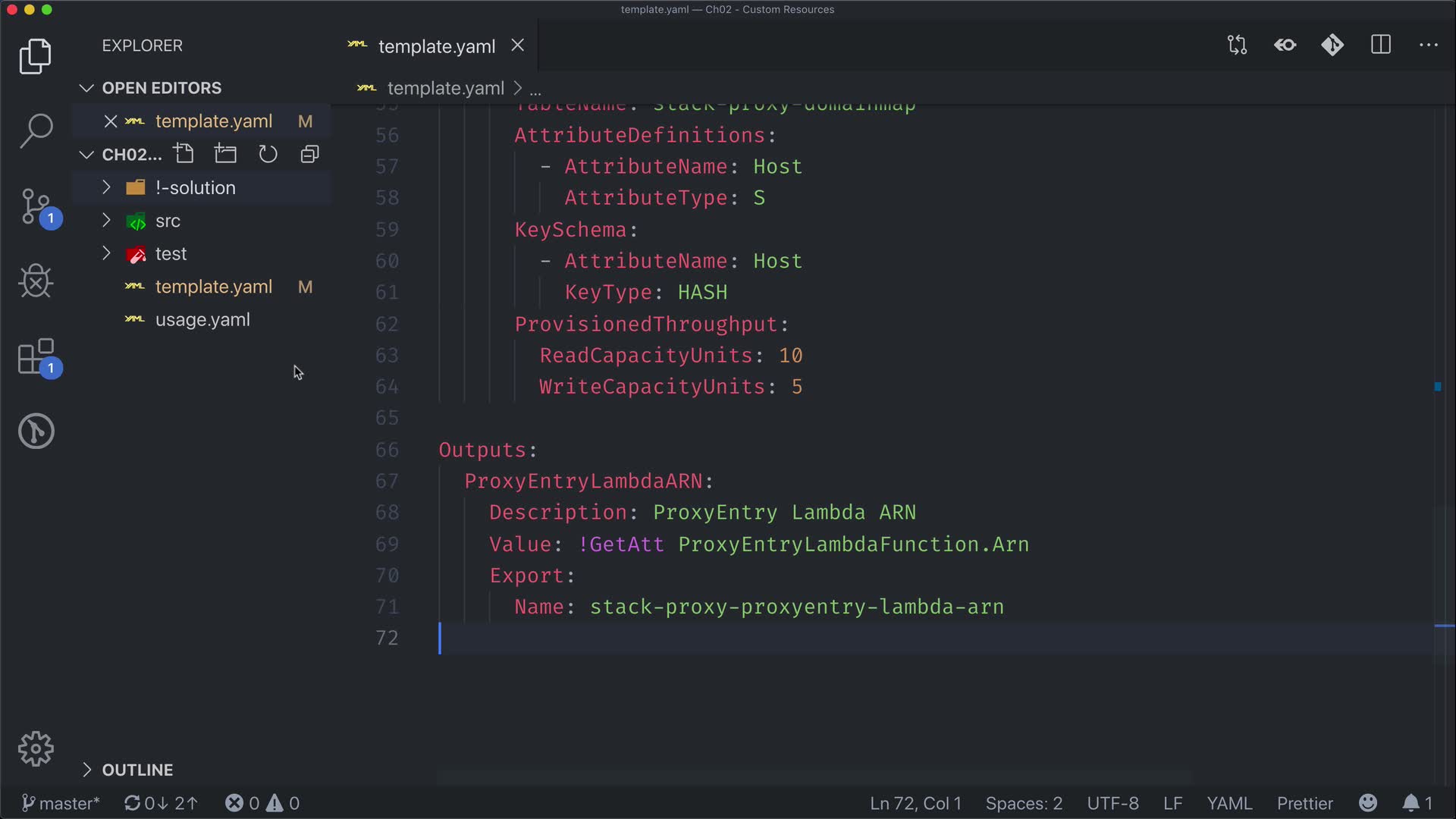Open the Extensions view in activity bar
1456x819 pixels.
click(x=36, y=356)
